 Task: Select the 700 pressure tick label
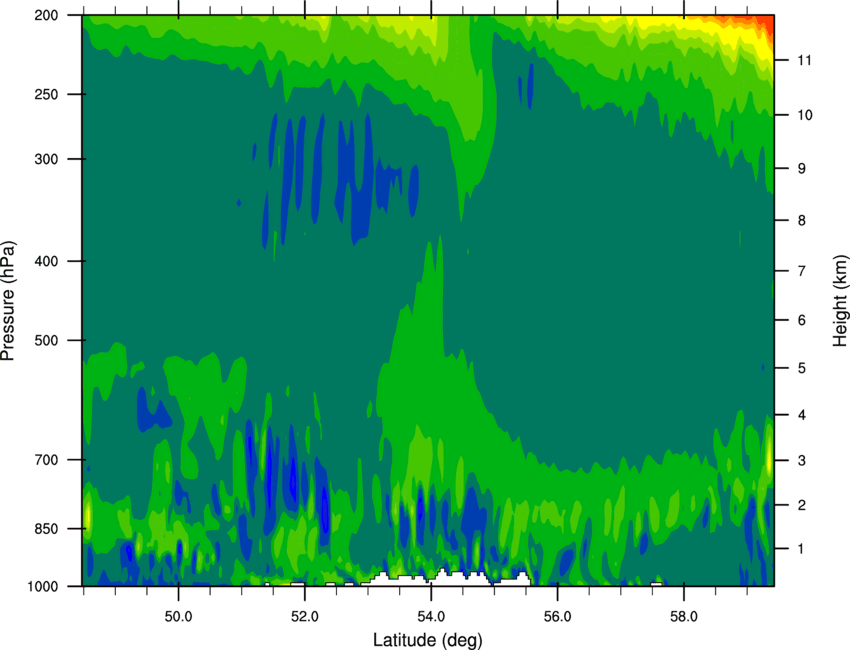tap(47, 460)
